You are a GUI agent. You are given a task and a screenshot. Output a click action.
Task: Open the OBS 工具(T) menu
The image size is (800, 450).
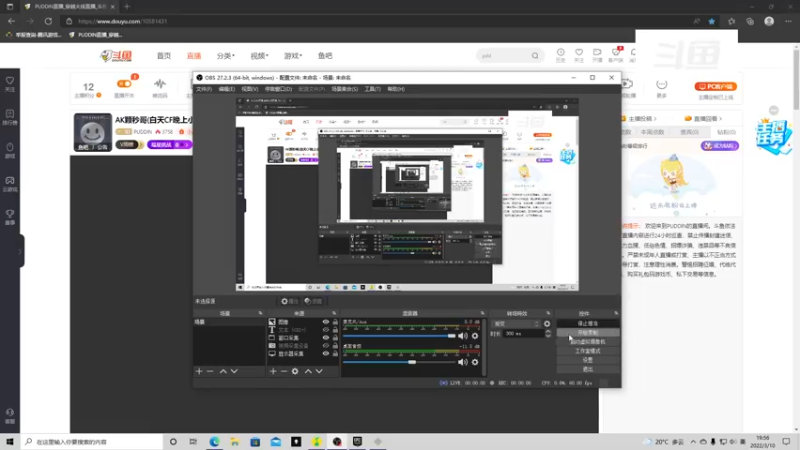pyautogui.click(x=372, y=89)
